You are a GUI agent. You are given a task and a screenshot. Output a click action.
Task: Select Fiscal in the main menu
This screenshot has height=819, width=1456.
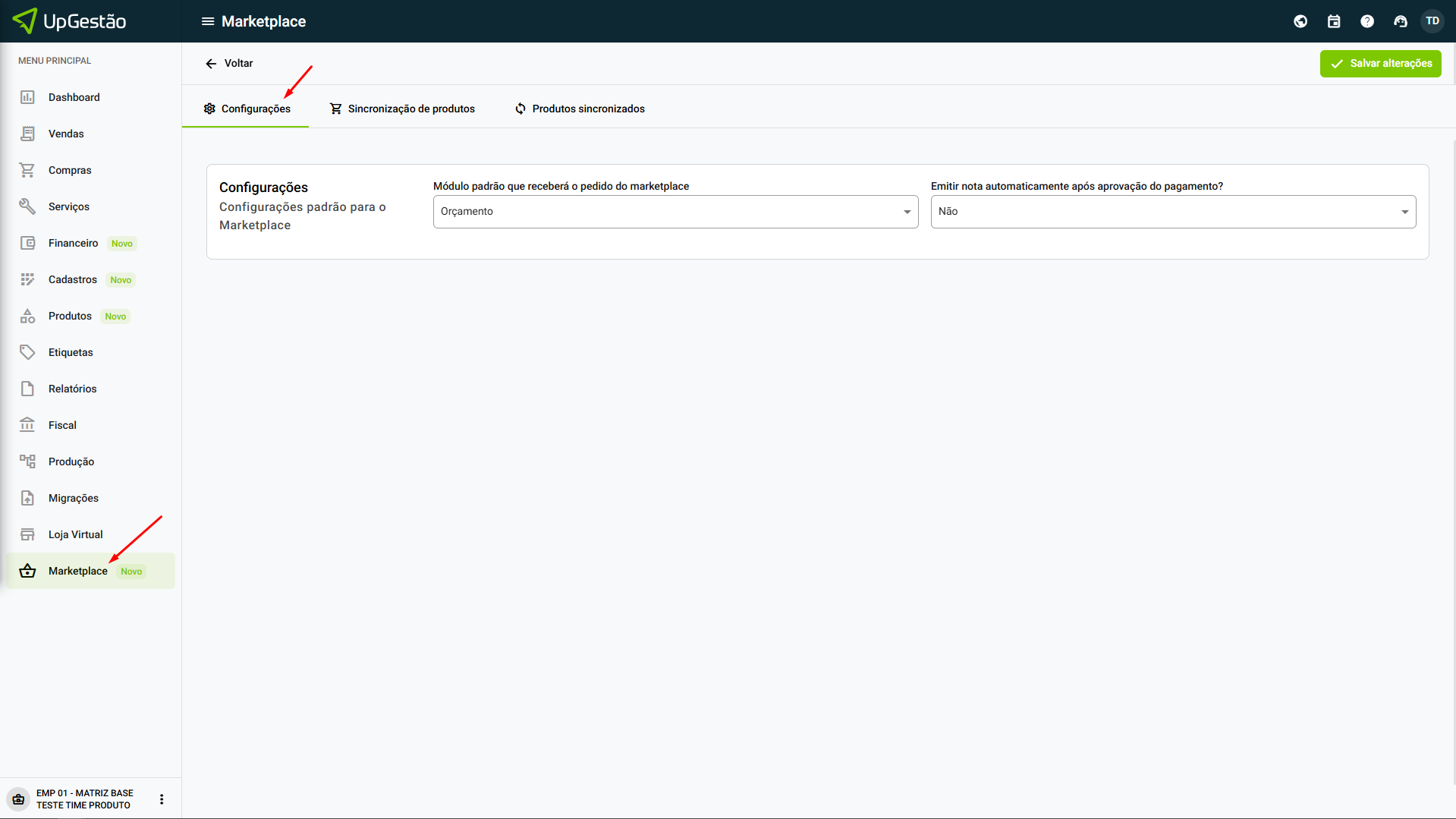click(x=62, y=425)
